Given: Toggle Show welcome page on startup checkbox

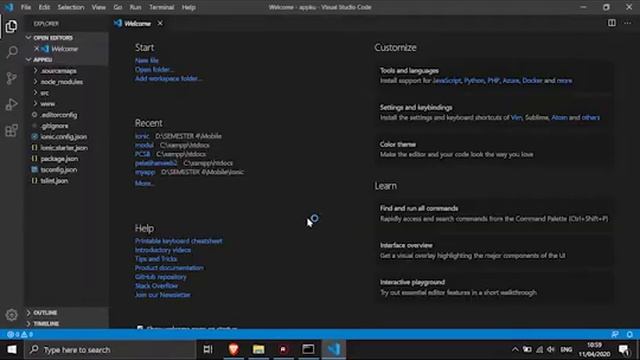Looking at the screenshot, I should (140, 328).
